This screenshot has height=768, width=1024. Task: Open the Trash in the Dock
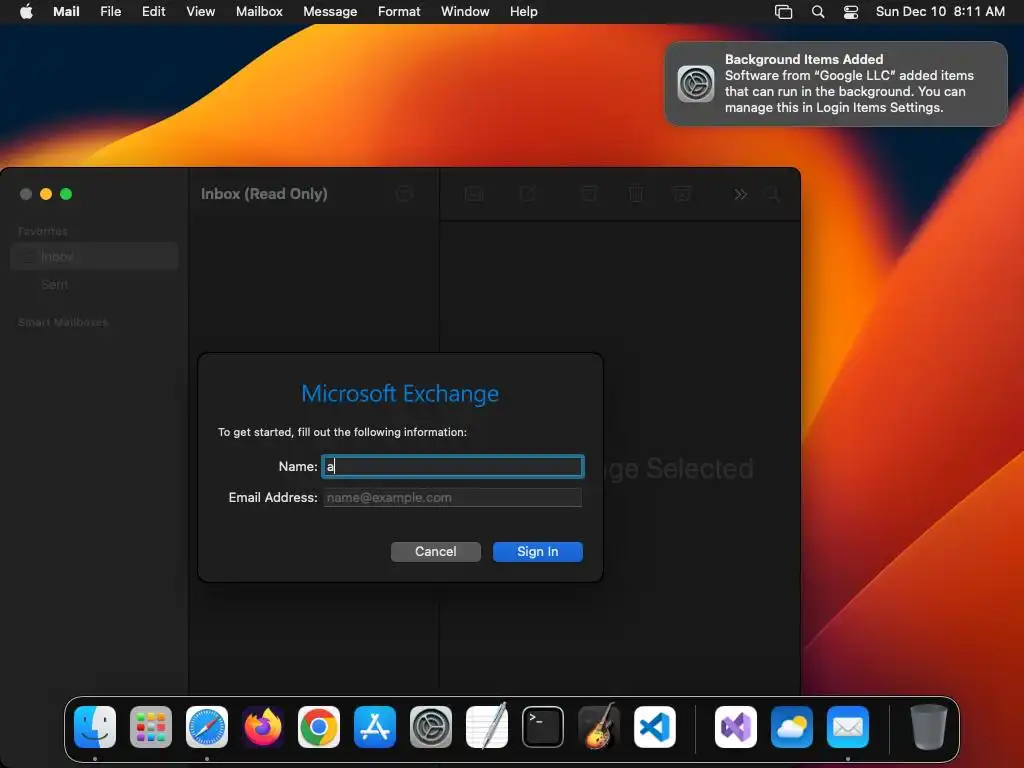tap(929, 727)
